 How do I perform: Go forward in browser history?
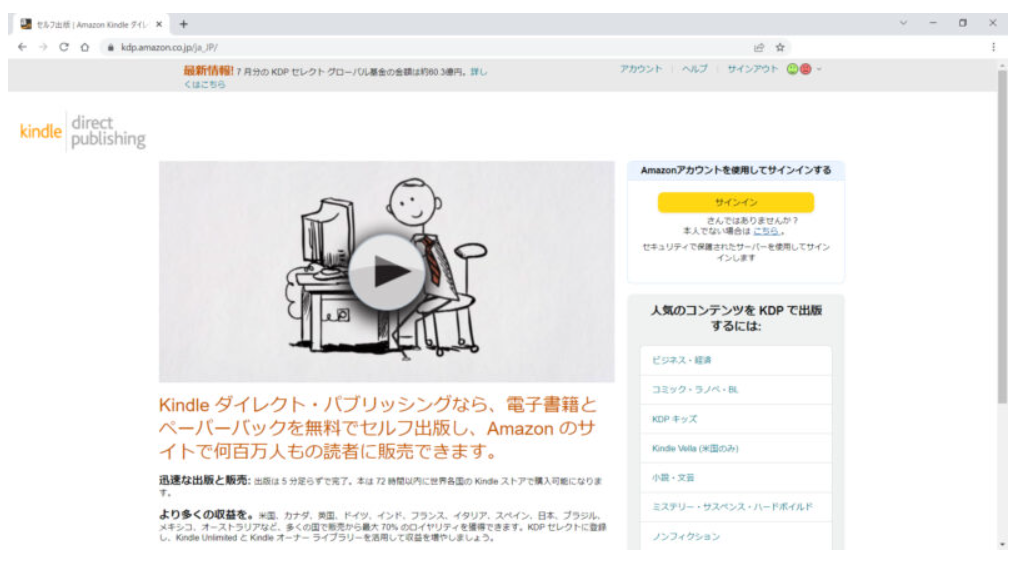(x=43, y=47)
